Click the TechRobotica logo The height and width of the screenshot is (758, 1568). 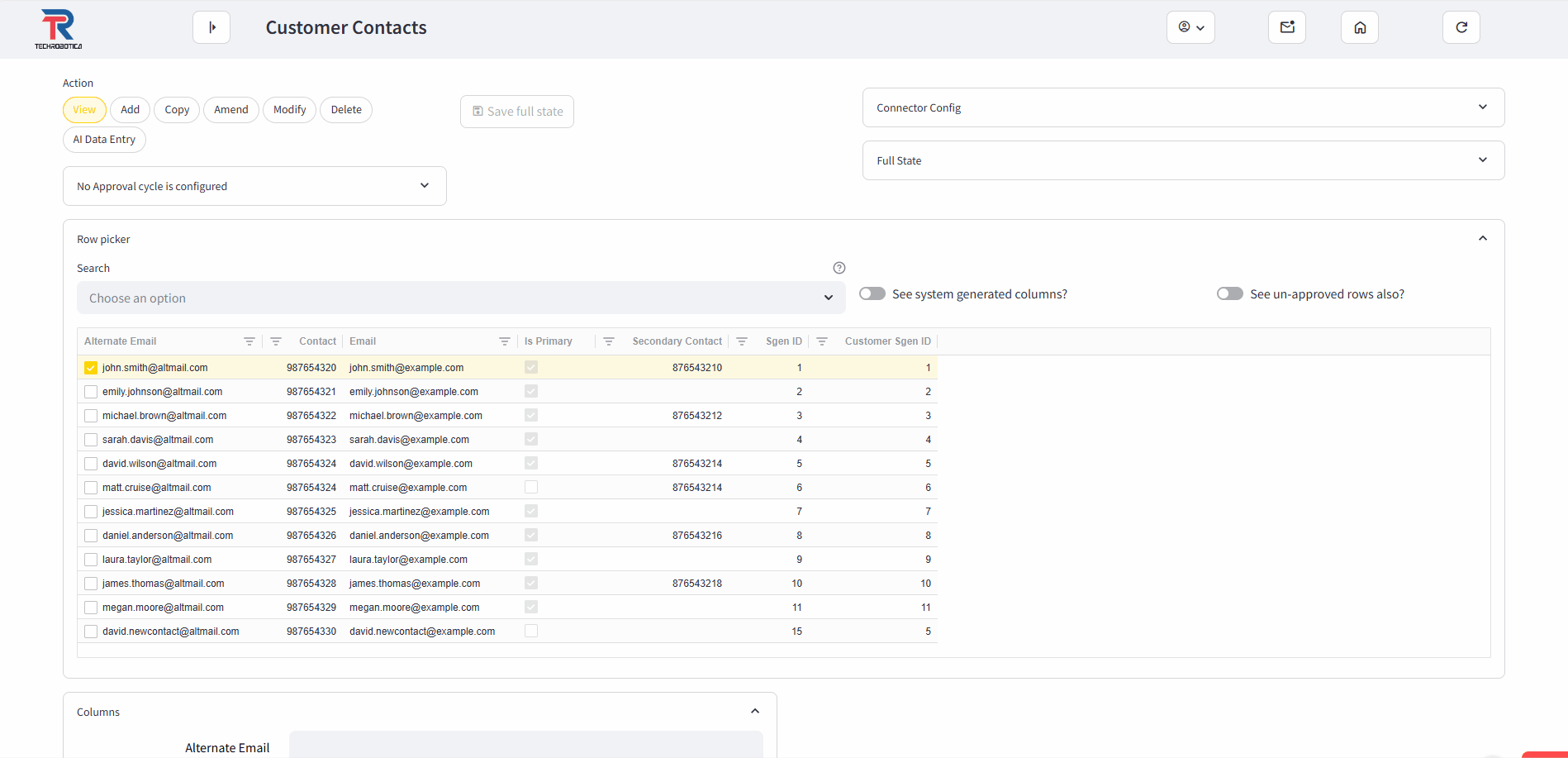click(58, 29)
